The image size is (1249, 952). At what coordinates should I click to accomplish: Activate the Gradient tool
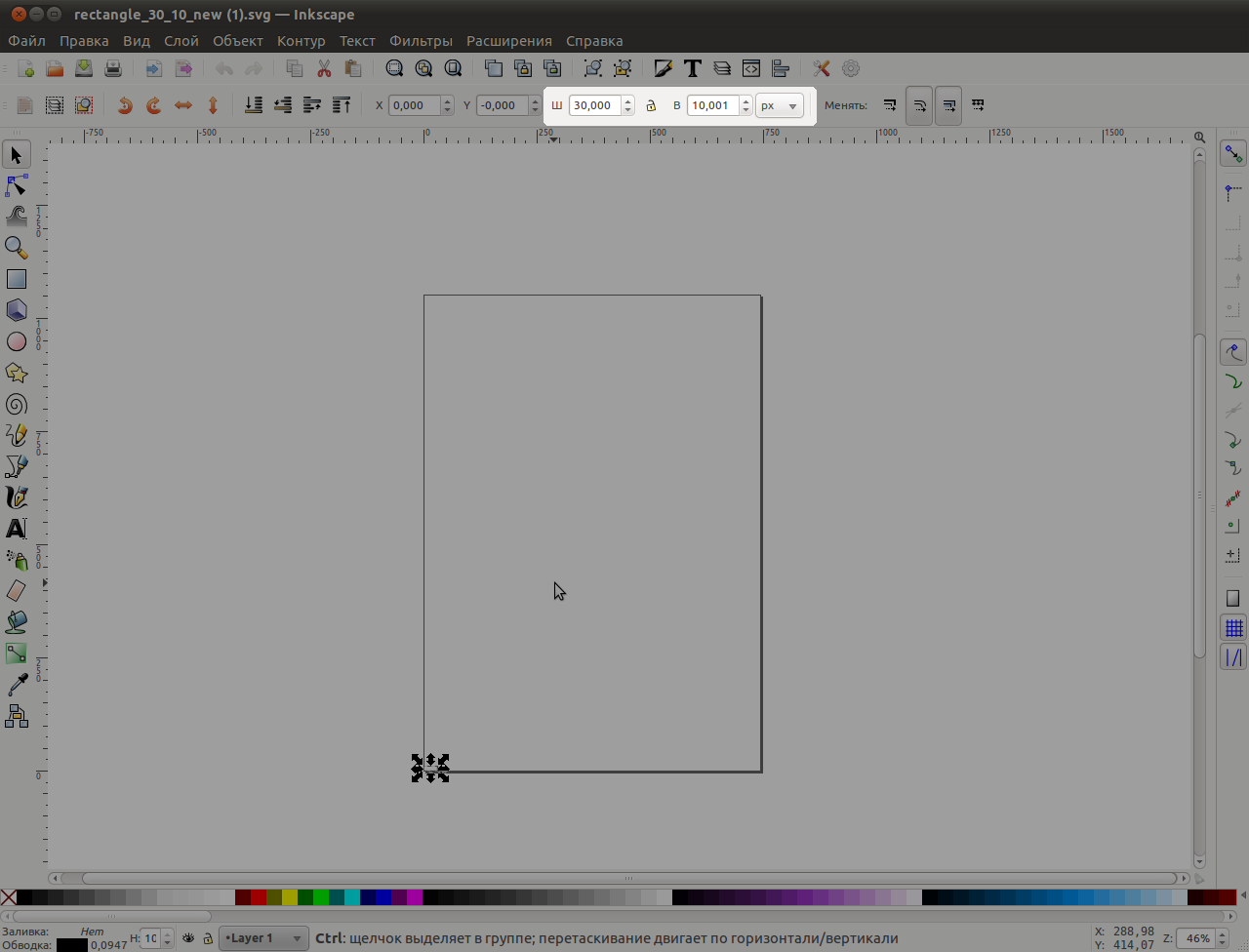17,654
